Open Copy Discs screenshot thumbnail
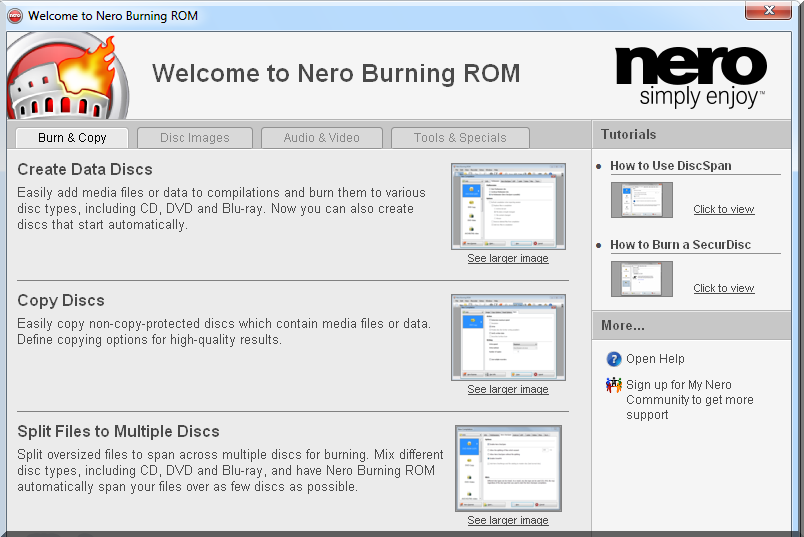804x537 pixels. pyautogui.click(x=508, y=337)
